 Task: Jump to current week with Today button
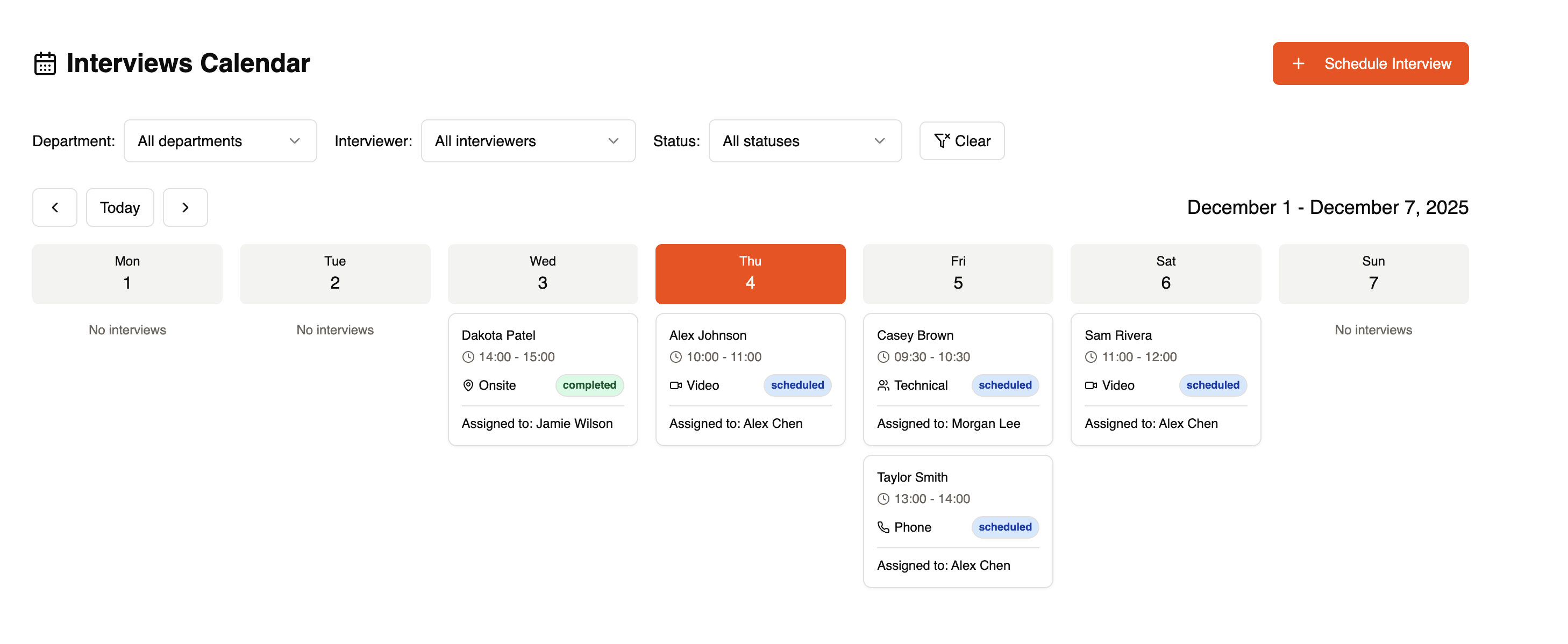[120, 207]
